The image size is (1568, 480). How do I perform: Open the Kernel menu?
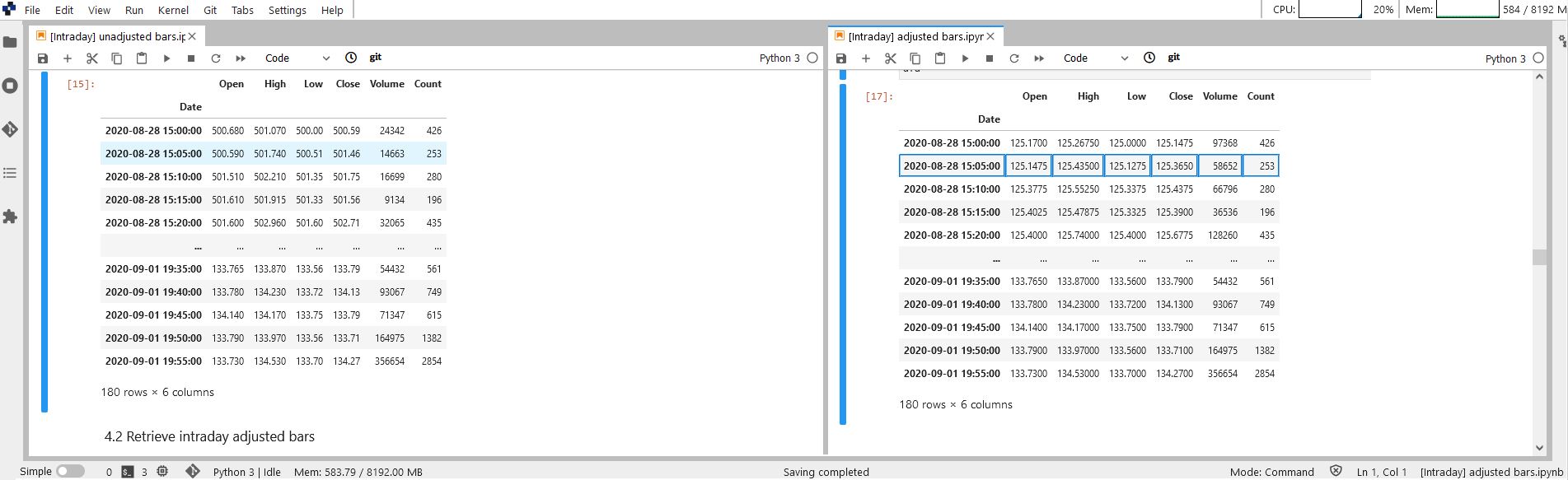pyautogui.click(x=173, y=10)
